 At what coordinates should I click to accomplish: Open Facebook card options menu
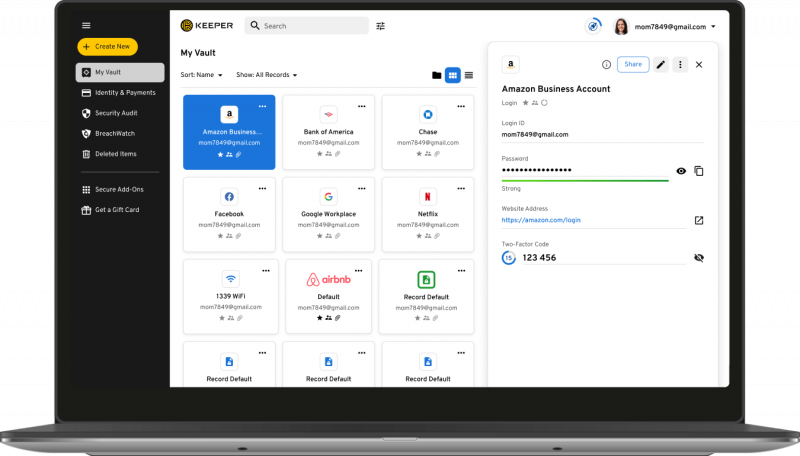262,189
